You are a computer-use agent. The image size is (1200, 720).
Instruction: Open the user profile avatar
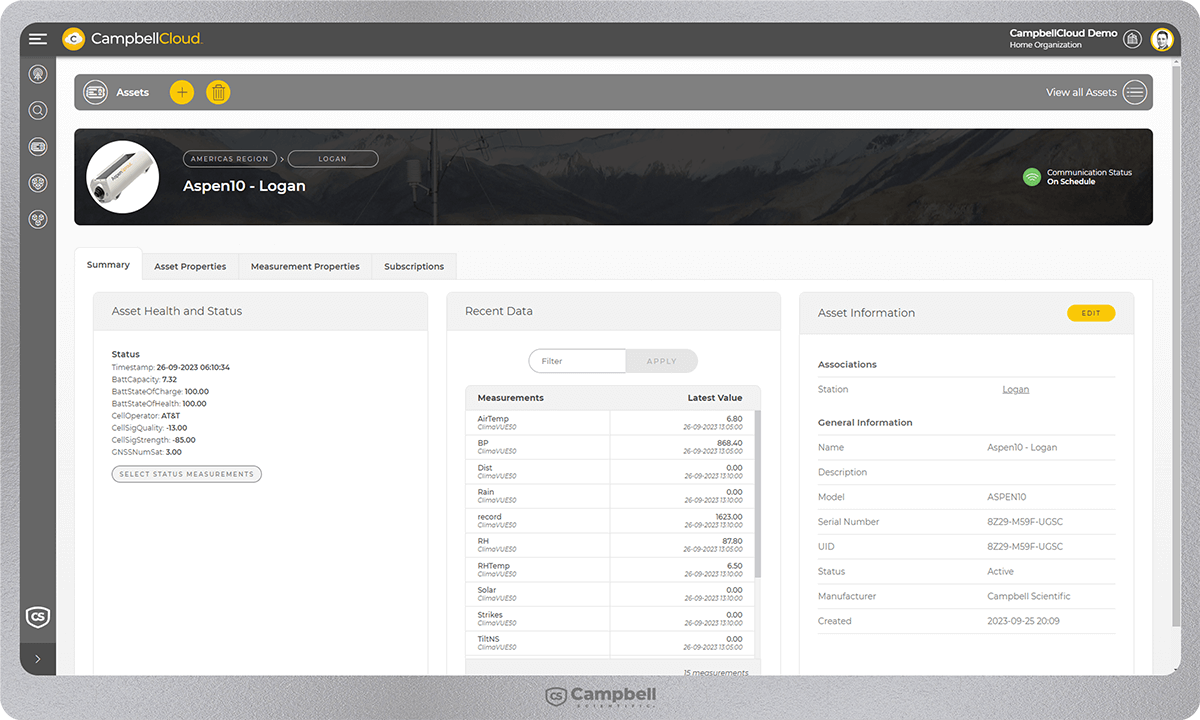(1161, 39)
